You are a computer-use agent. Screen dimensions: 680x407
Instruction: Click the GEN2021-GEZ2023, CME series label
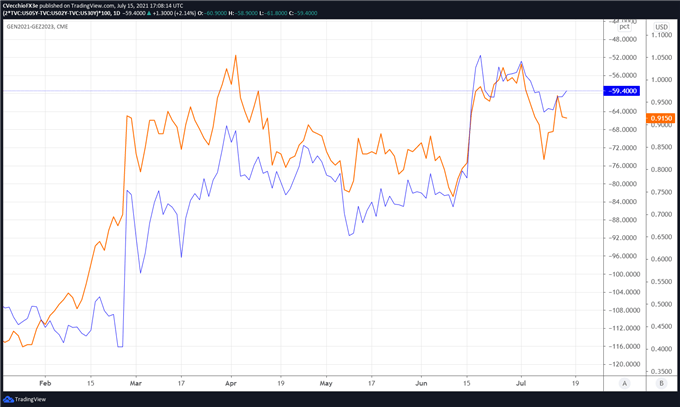(x=37, y=26)
